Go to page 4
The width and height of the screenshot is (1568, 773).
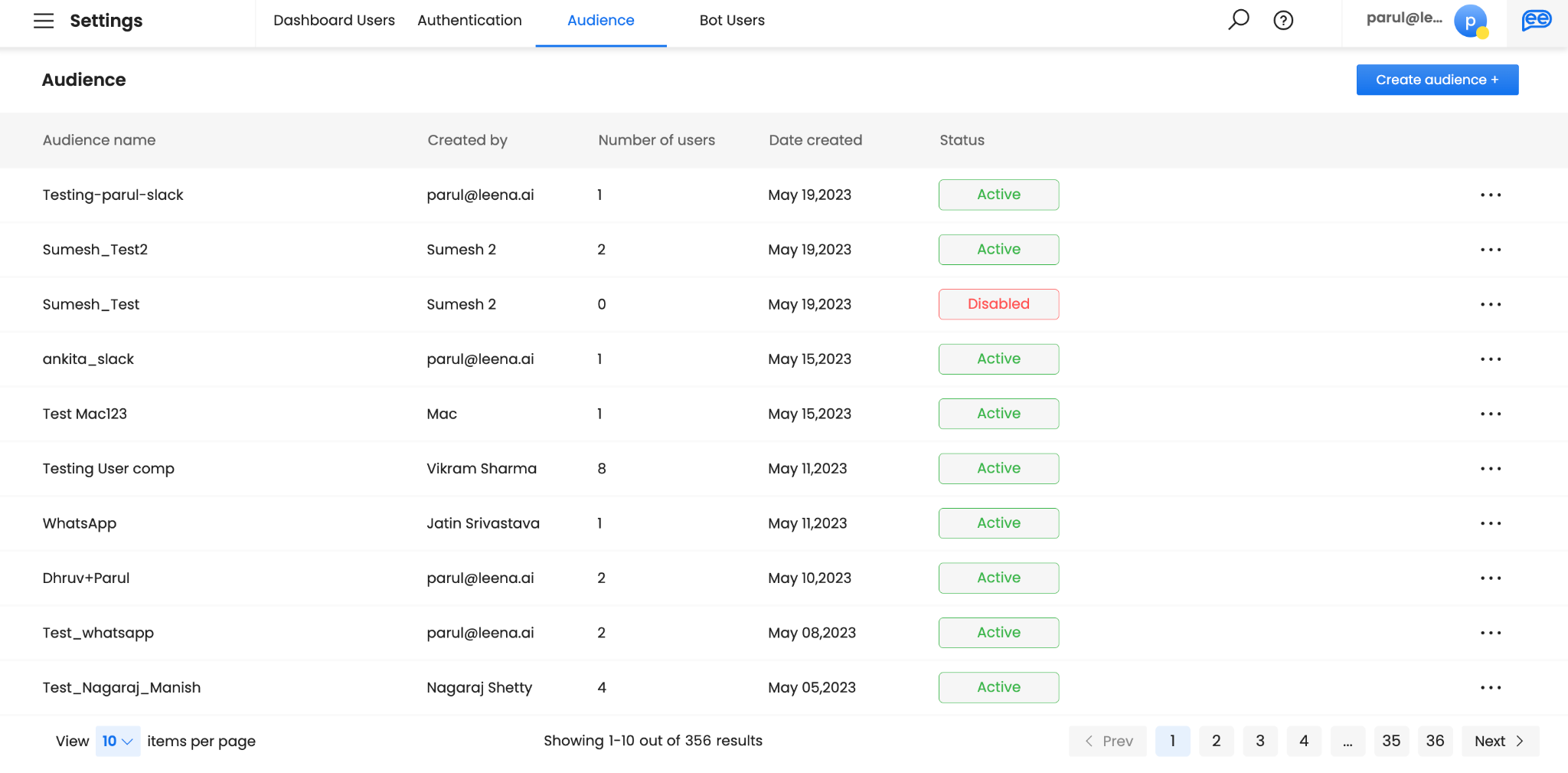pyautogui.click(x=1304, y=741)
